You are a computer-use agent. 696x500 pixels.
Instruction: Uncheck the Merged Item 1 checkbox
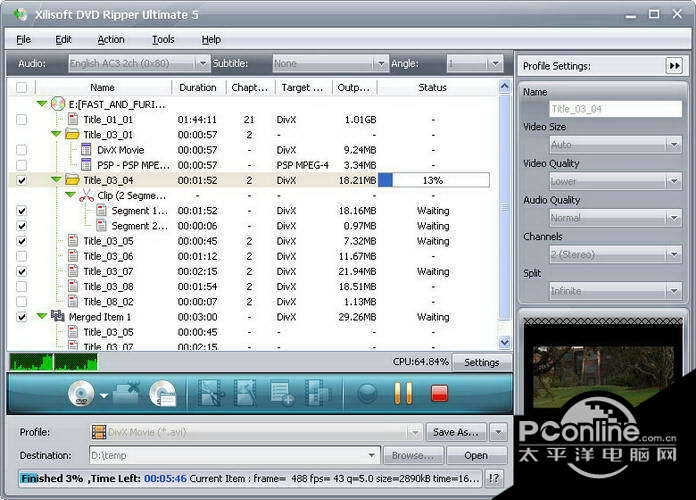tap(22, 317)
